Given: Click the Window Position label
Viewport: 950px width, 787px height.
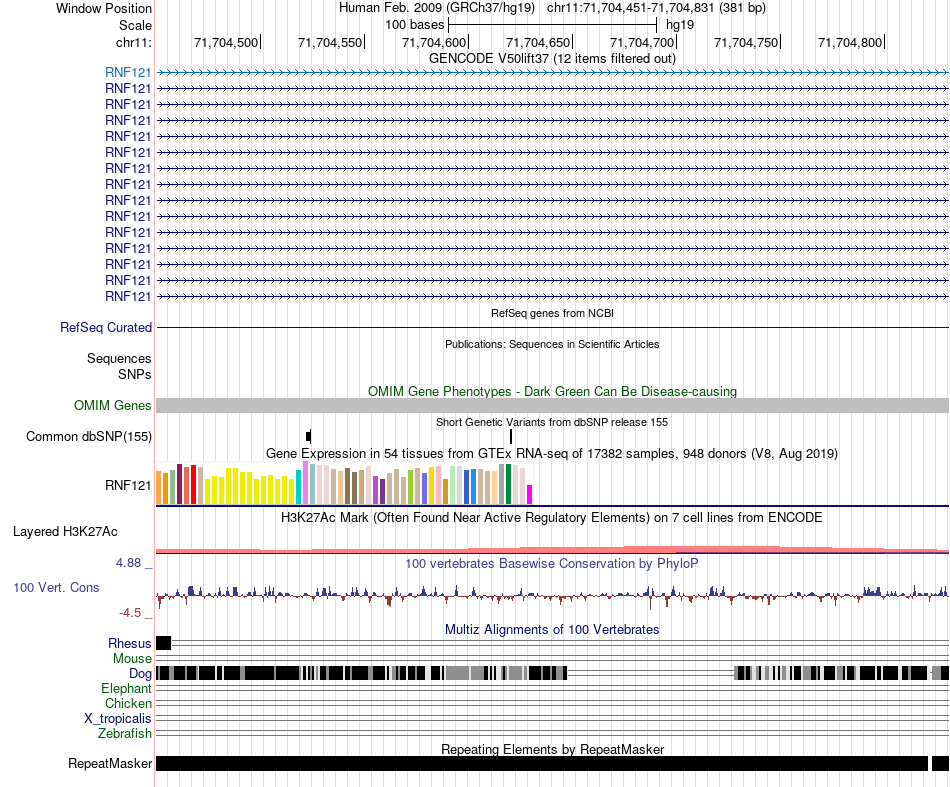Looking at the screenshot, I should coord(104,8).
